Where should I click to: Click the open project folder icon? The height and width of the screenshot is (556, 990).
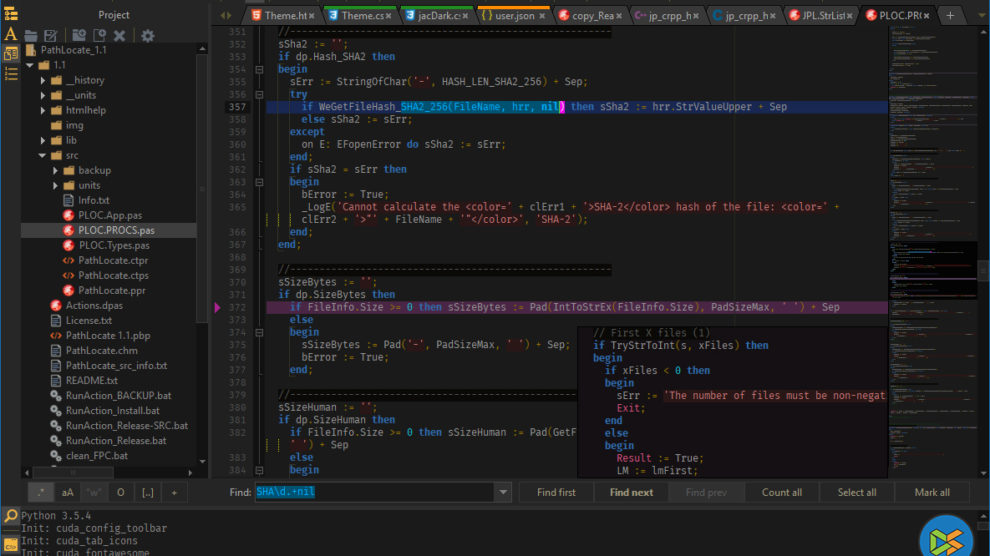(x=31, y=35)
